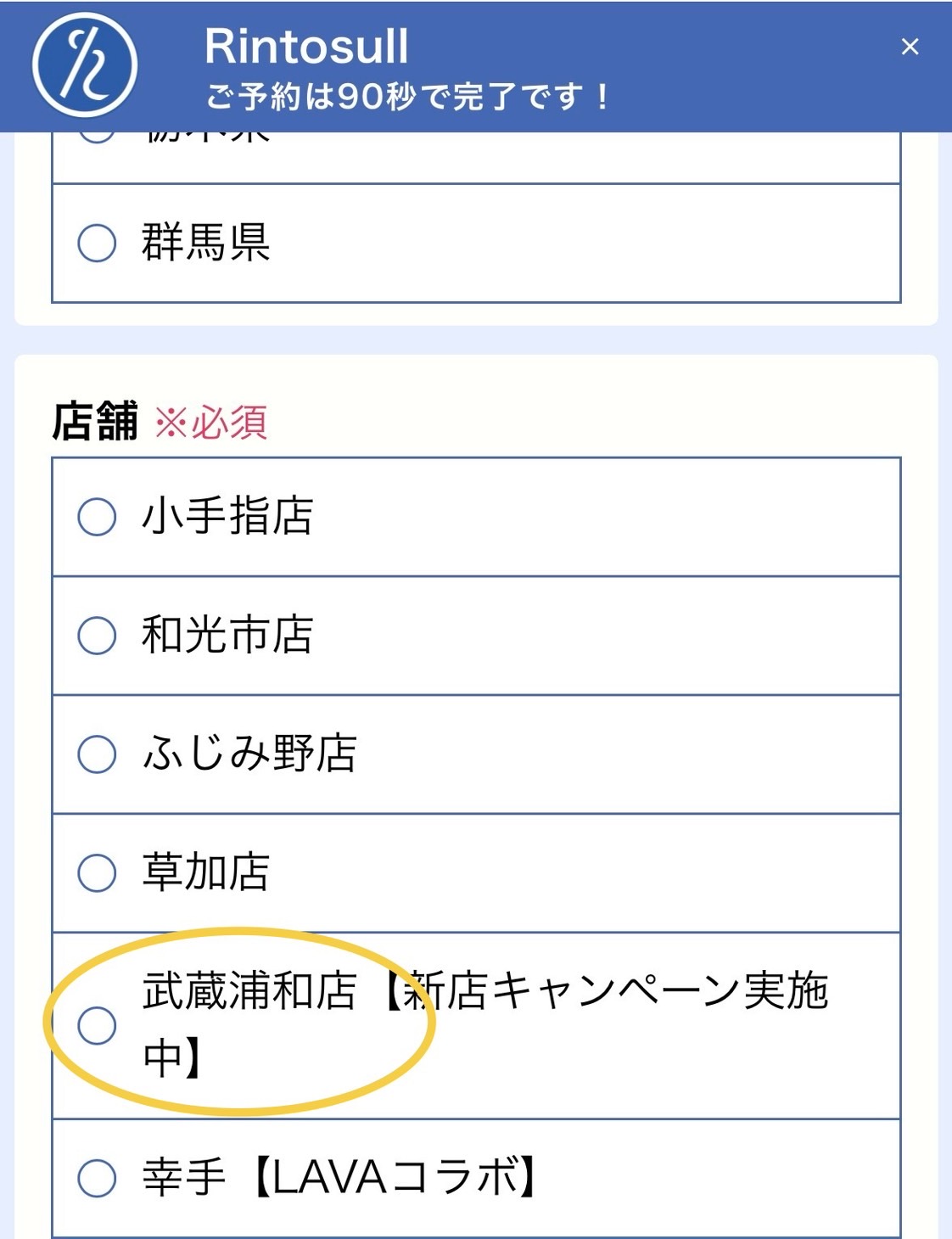This screenshot has height=1239, width=952.
Task: Tap the Rintosull round logo icon
Action: pyautogui.click(x=85, y=65)
